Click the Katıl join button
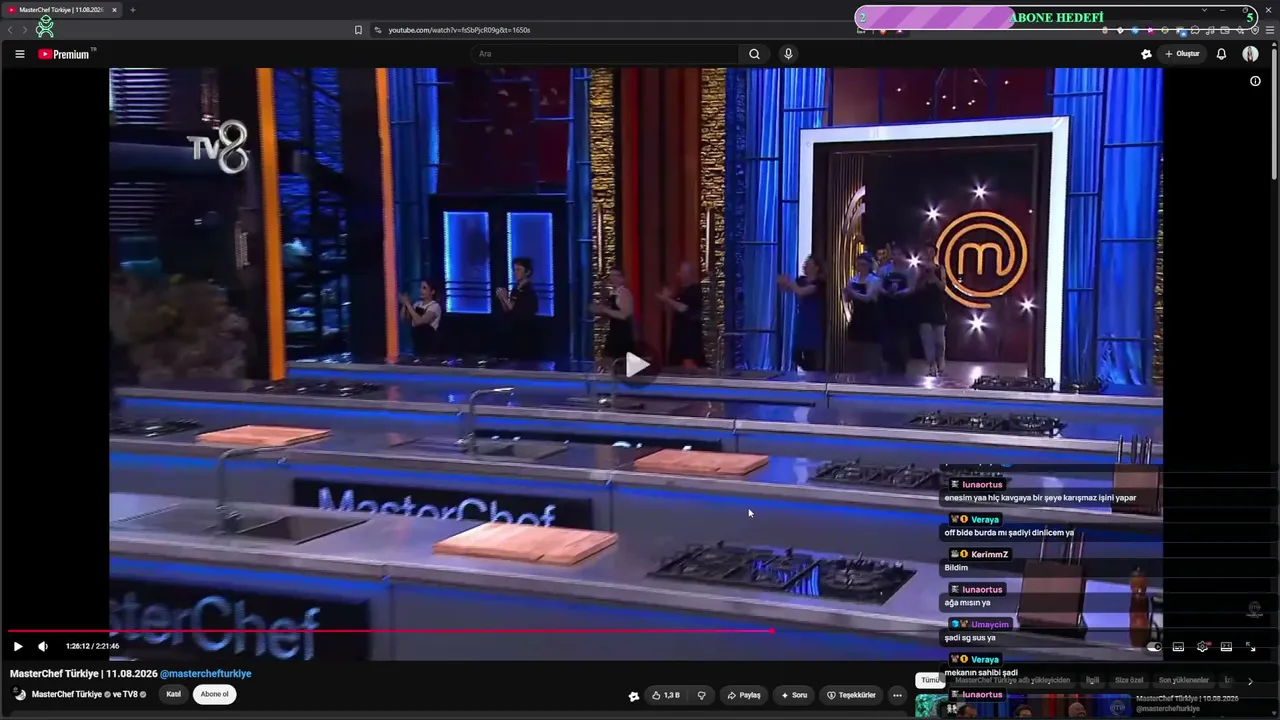The width and height of the screenshot is (1280, 720). click(x=174, y=694)
